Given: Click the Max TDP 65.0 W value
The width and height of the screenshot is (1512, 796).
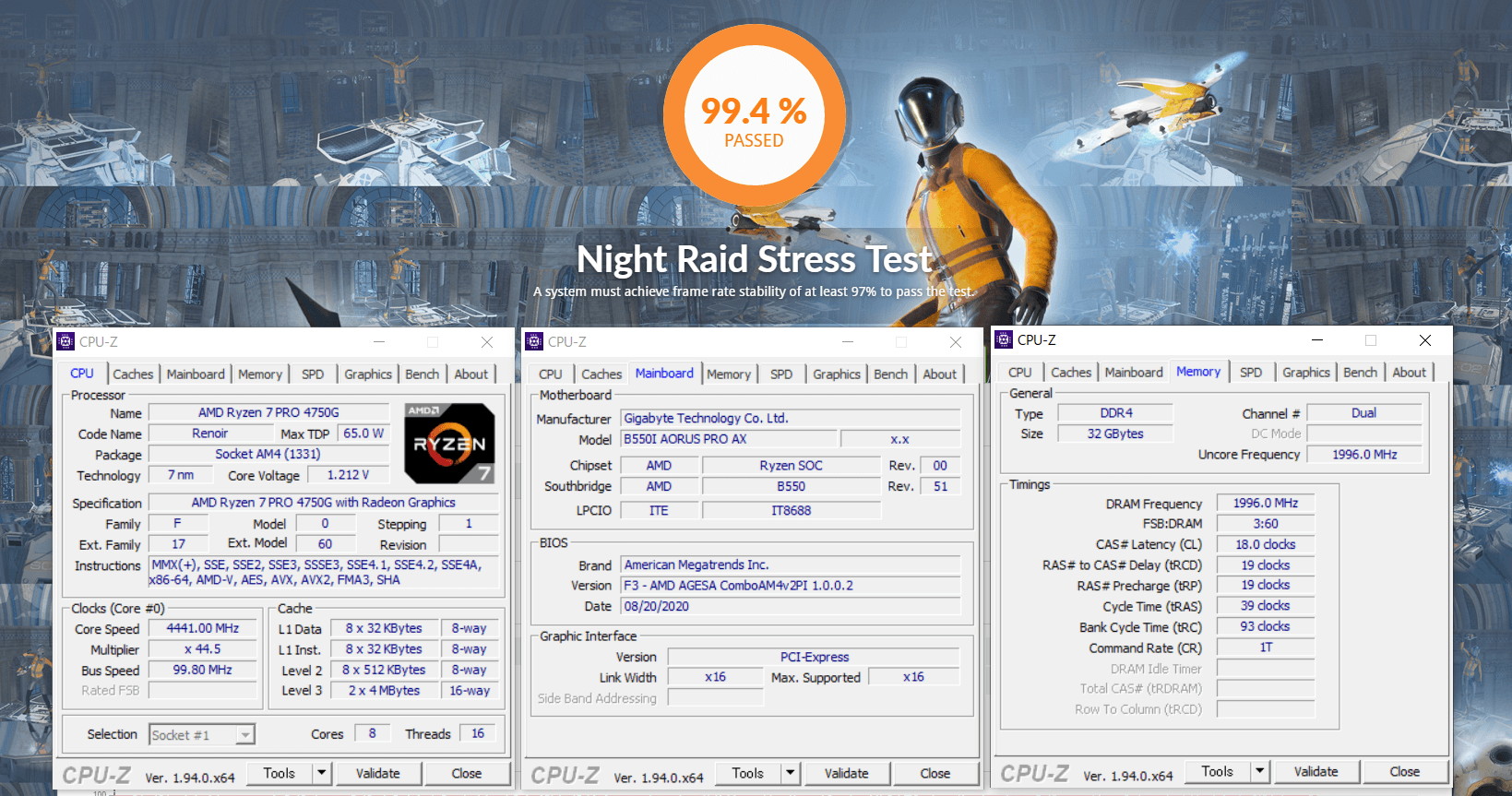Looking at the screenshot, I should (363, 433).
